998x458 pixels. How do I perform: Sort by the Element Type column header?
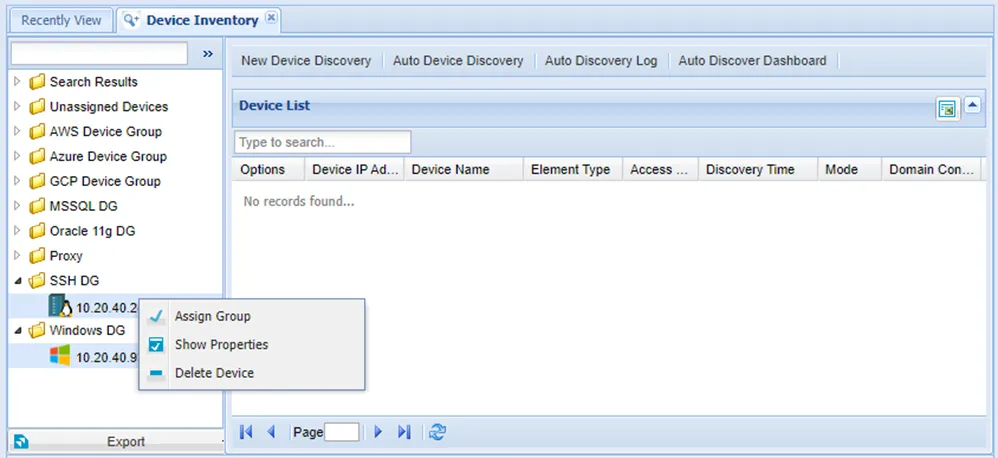click(x=573, y=170)
